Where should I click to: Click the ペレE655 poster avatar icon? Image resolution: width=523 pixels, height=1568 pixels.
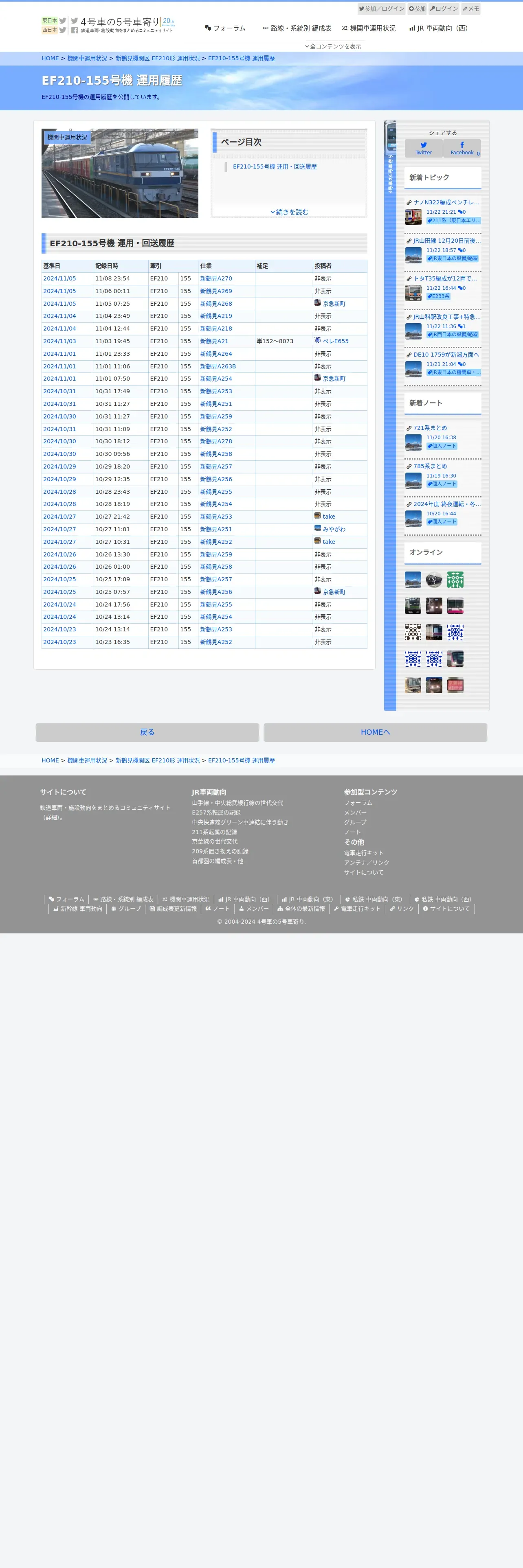click(x=317, y=340)
